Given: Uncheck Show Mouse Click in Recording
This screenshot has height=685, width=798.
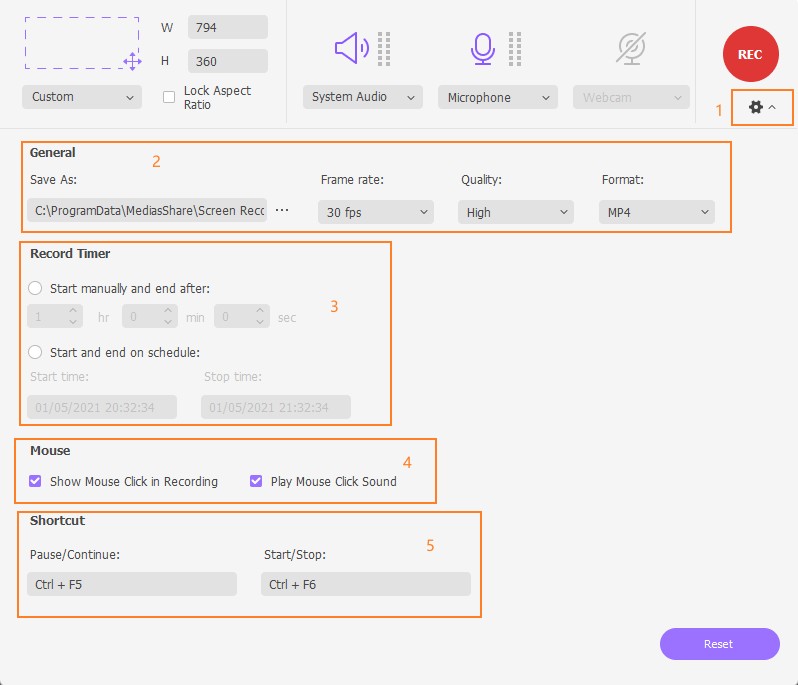Looking at the screenshot, I should pyautogui.click(x=36, y=481).
